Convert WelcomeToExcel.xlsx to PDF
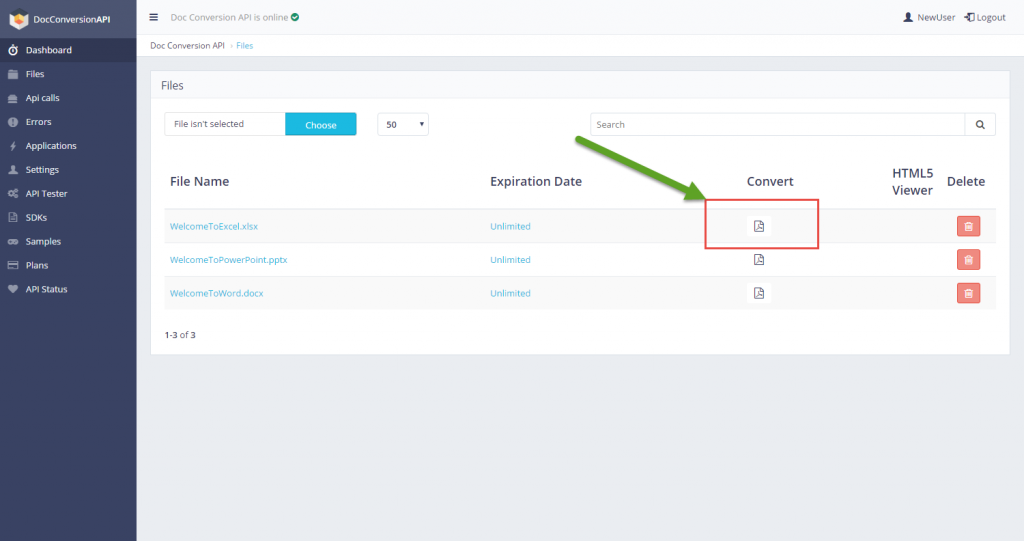This screenshot has height=541, width=1024. 759,226
